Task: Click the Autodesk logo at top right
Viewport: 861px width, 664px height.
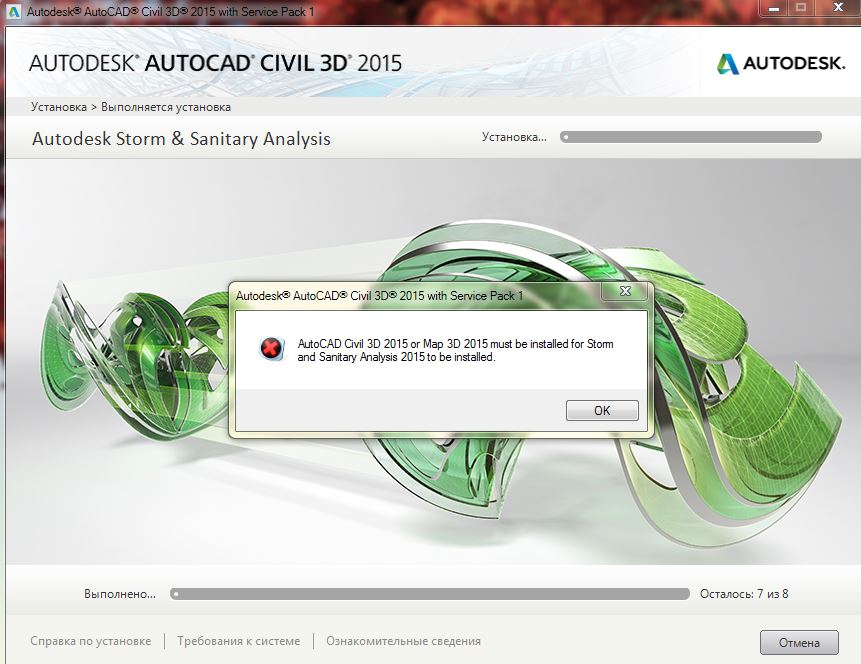Action: click(x=781, y=63)
